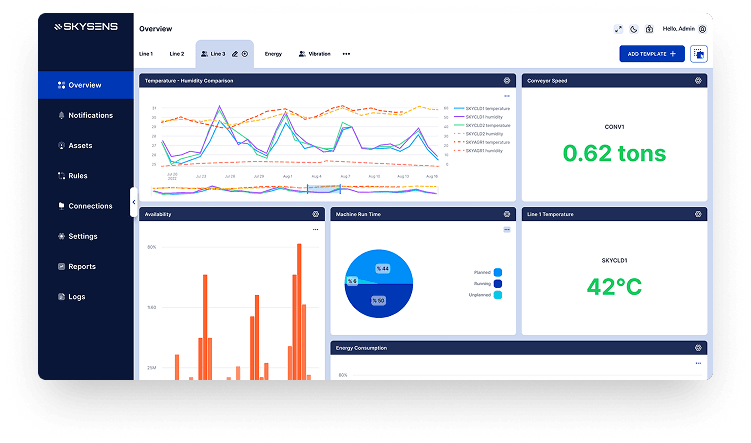Open the more tabs ellipsis menu
This screenshot has width=751, height=443.
(x=346, y=54)
